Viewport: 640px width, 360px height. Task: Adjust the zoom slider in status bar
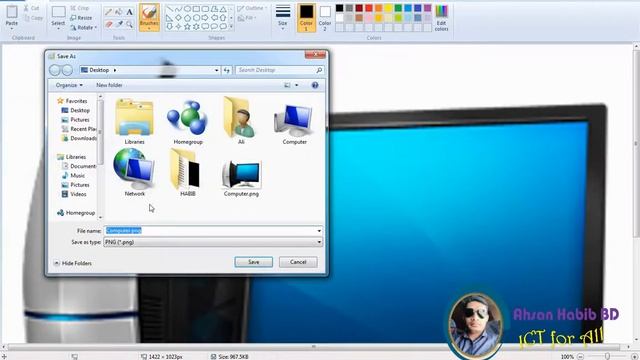click(x=607, y=356)
